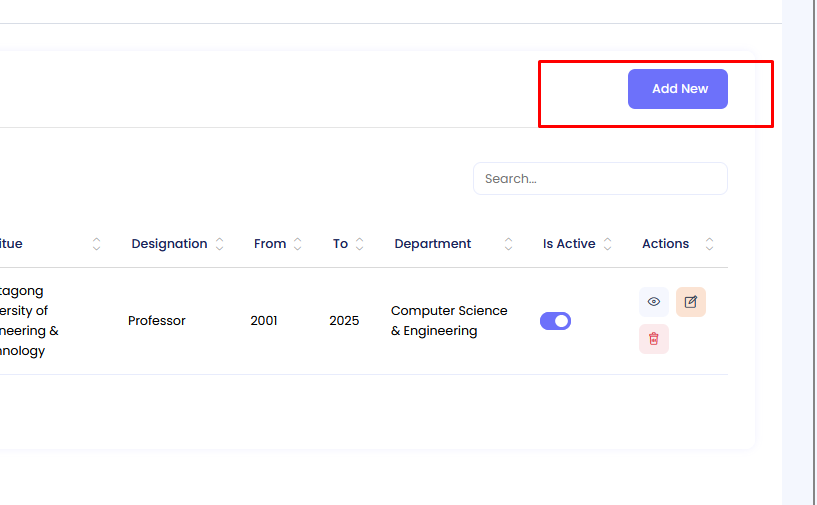Image resolution: width=817 pixels, height=505 pixels.
Task: View the Professor record with eye icon
Action: point(654,302)
